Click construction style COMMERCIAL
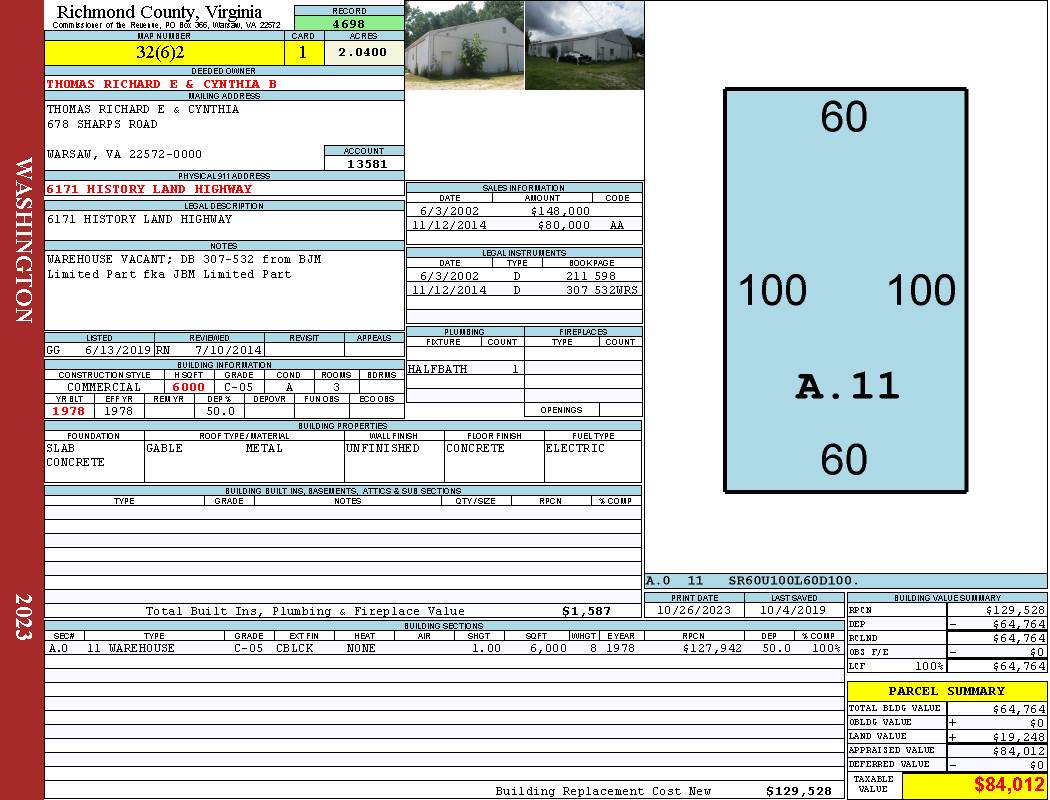Screen dimensions: 1050x800 (104, 387)
